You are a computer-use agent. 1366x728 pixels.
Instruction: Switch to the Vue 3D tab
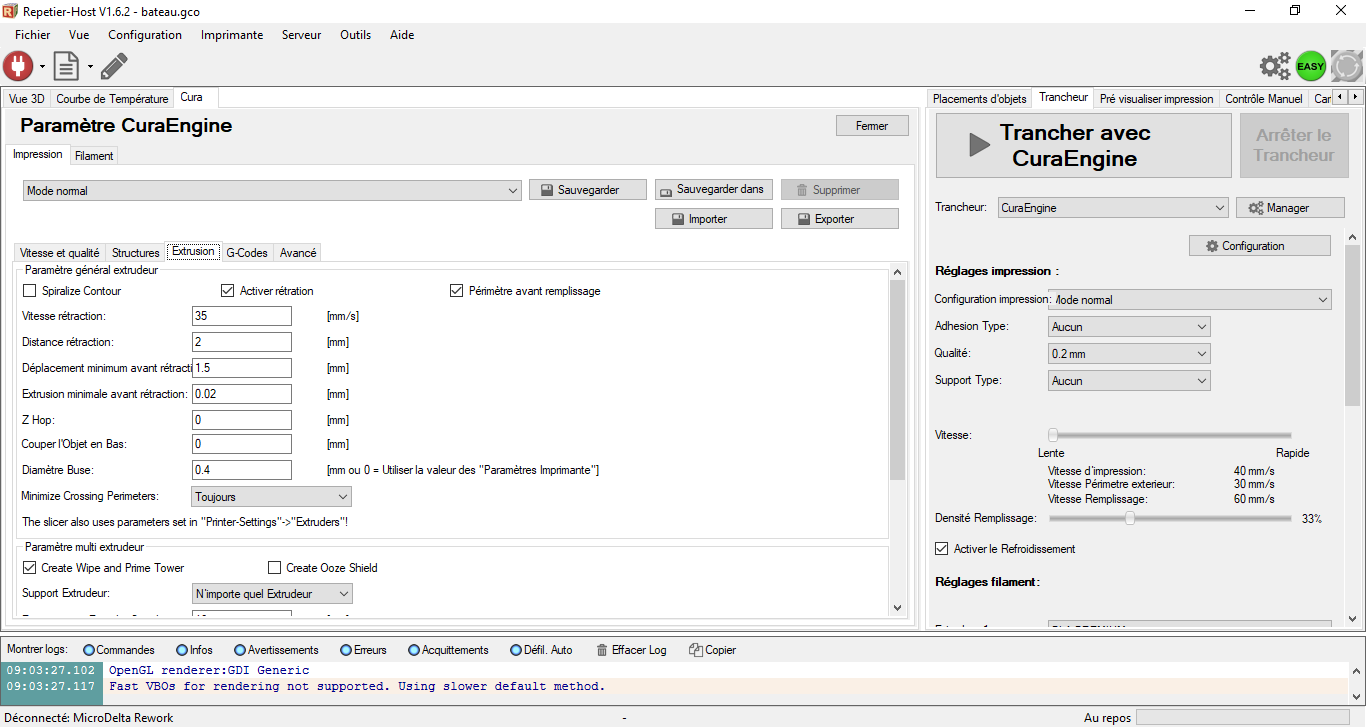tap(27, 99)
